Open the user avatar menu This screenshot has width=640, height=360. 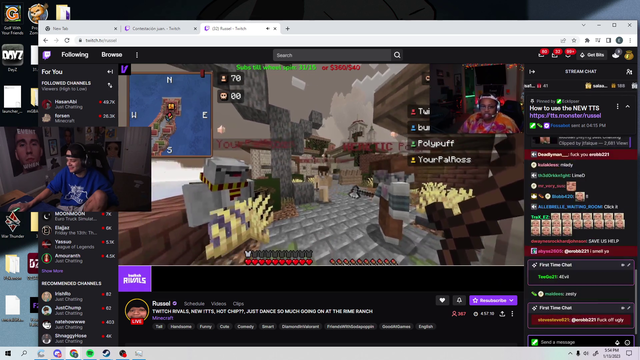click(629, 55)
